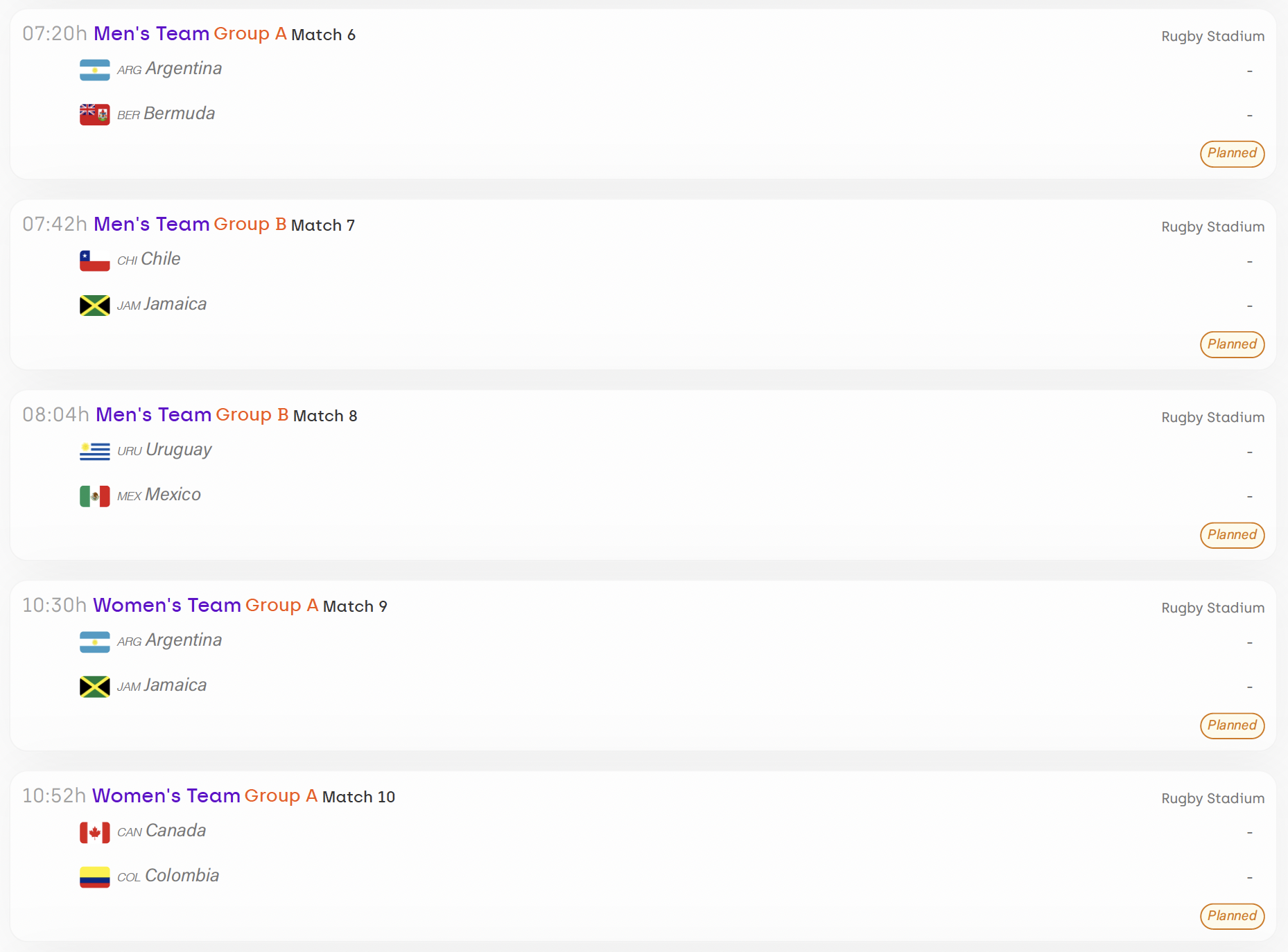Click Planned badge for Match 8

click(1232, 535)
